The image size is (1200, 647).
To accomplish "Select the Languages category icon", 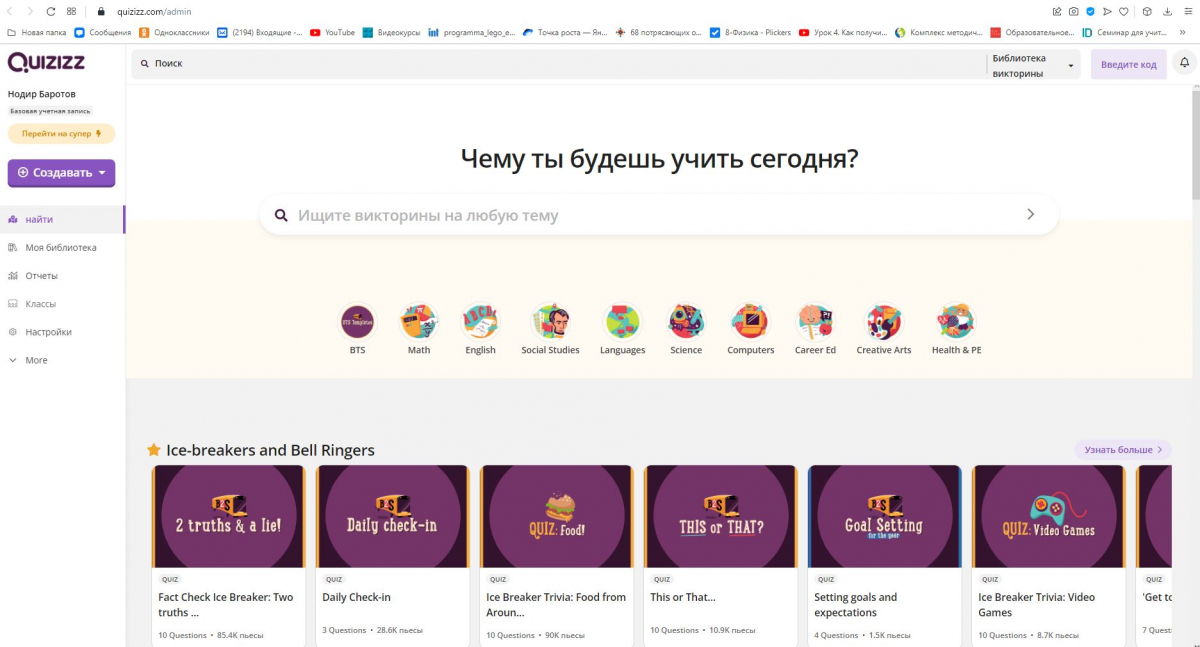I will (622, 322).
